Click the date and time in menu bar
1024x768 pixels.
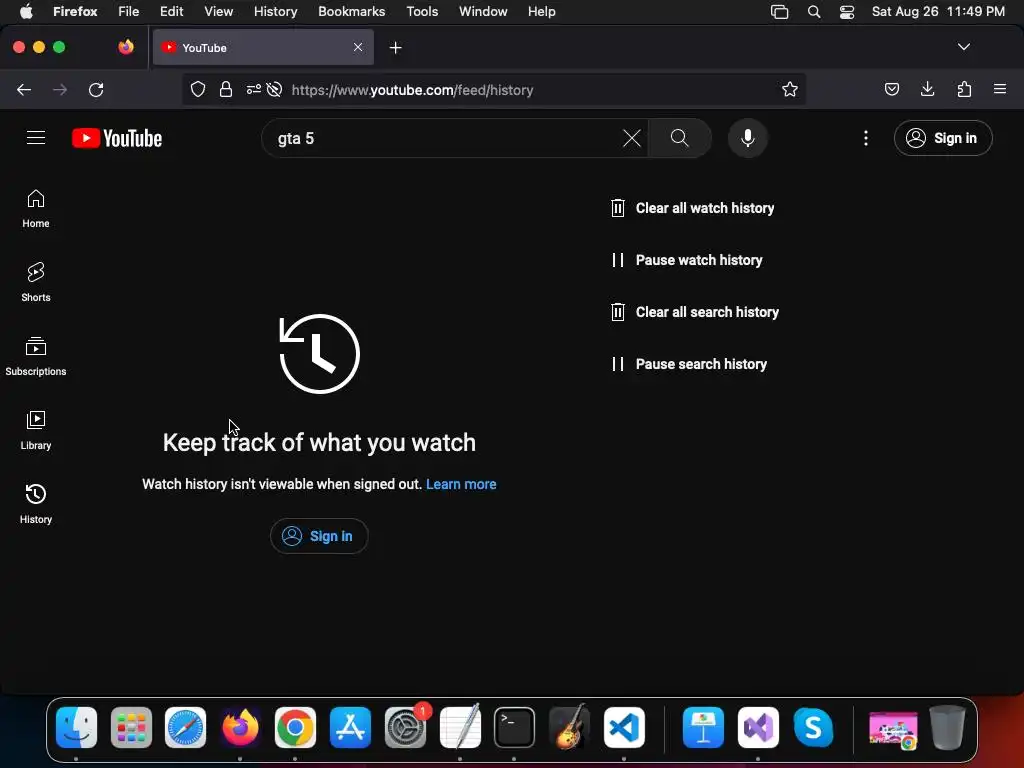pos(938,12)
